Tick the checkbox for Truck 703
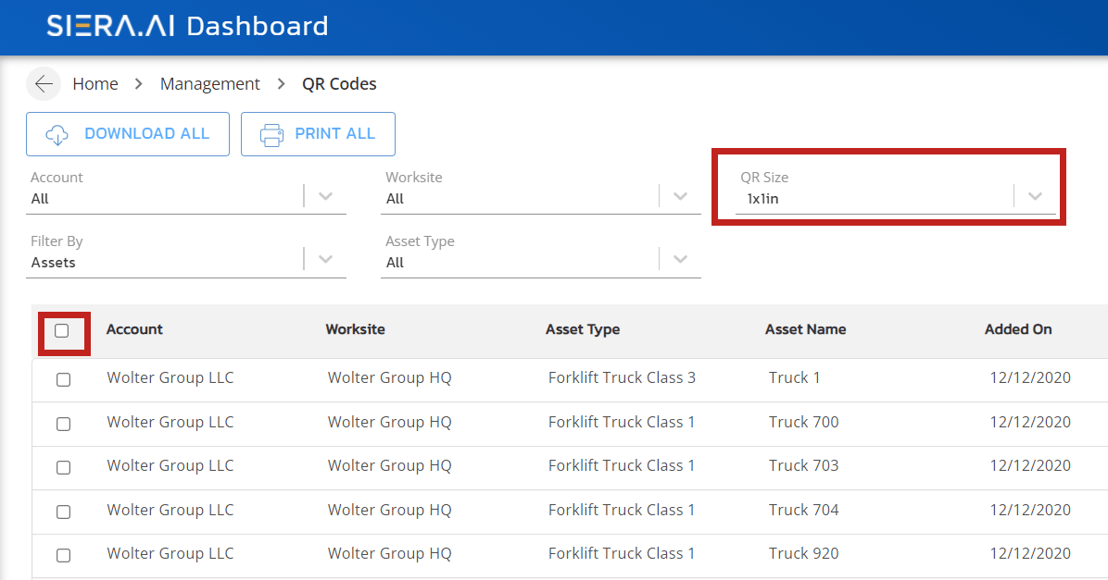Viewport: 1108px width, 580px height. tap(63, 468)
